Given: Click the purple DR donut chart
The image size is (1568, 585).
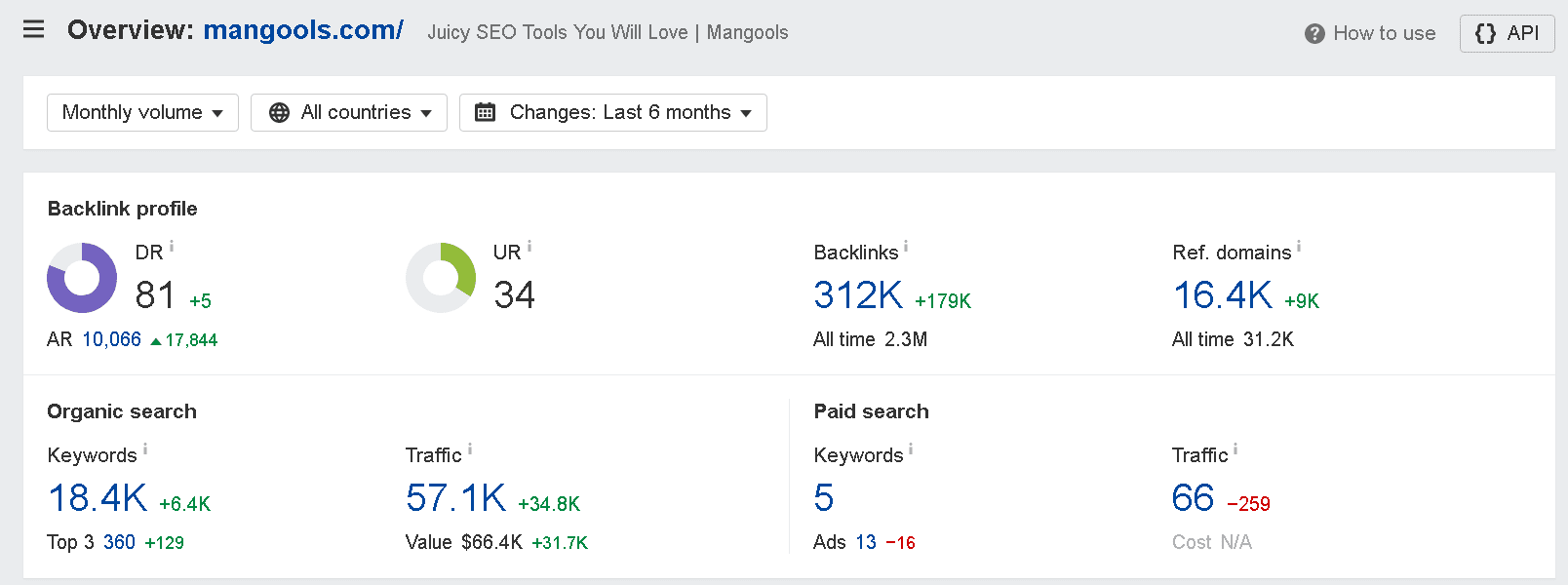Looking at the screenshot, I should (x=82, y=278).
